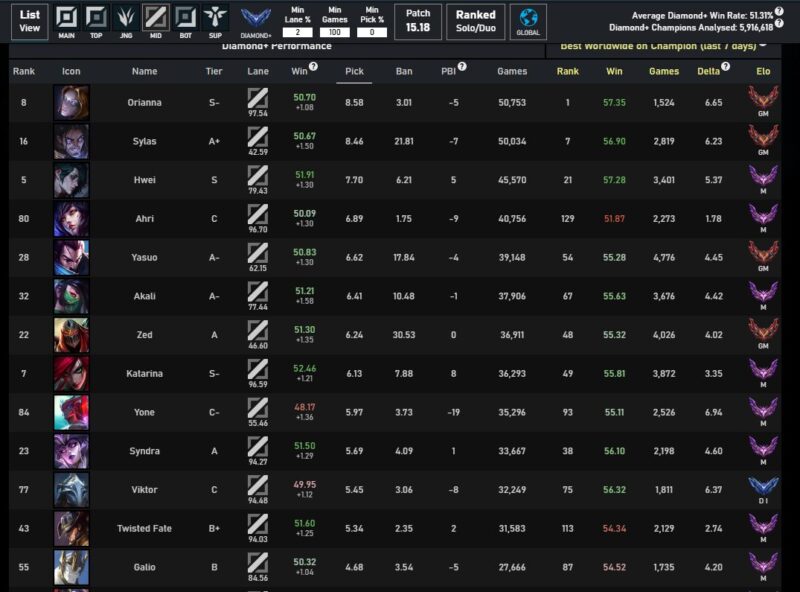This screenshot has height=592, width=800.
Task: Open Orianna's champion portrait icon
Action: [x=71, y=103]
